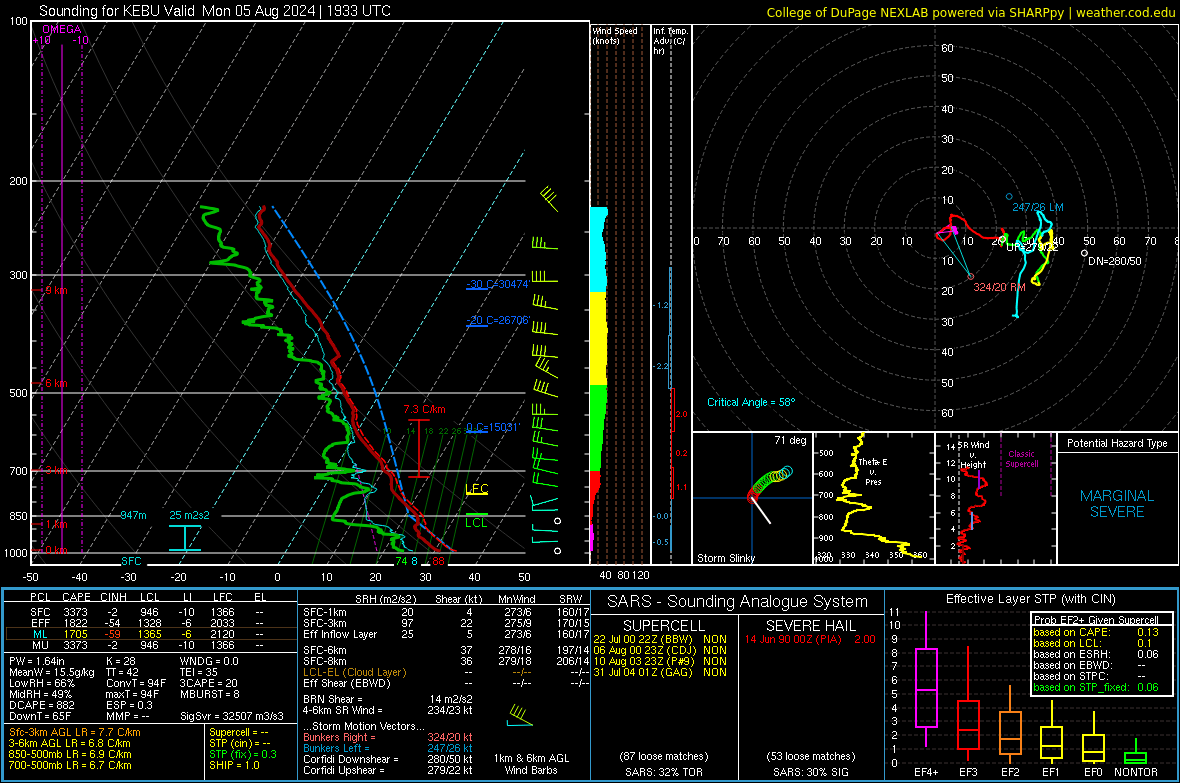Click the Bunkers Left storm motion row
This screenshot has height=783, width=1180.
click(x=388, y=748)
